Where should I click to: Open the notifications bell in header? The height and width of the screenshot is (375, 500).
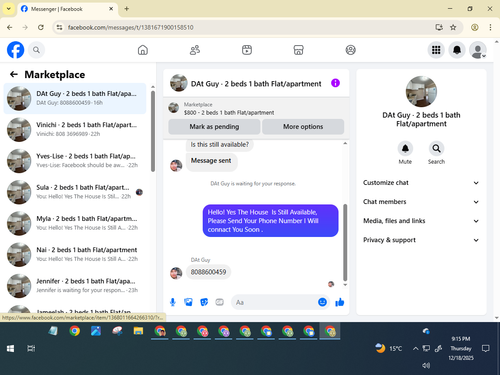coord(457,50)
